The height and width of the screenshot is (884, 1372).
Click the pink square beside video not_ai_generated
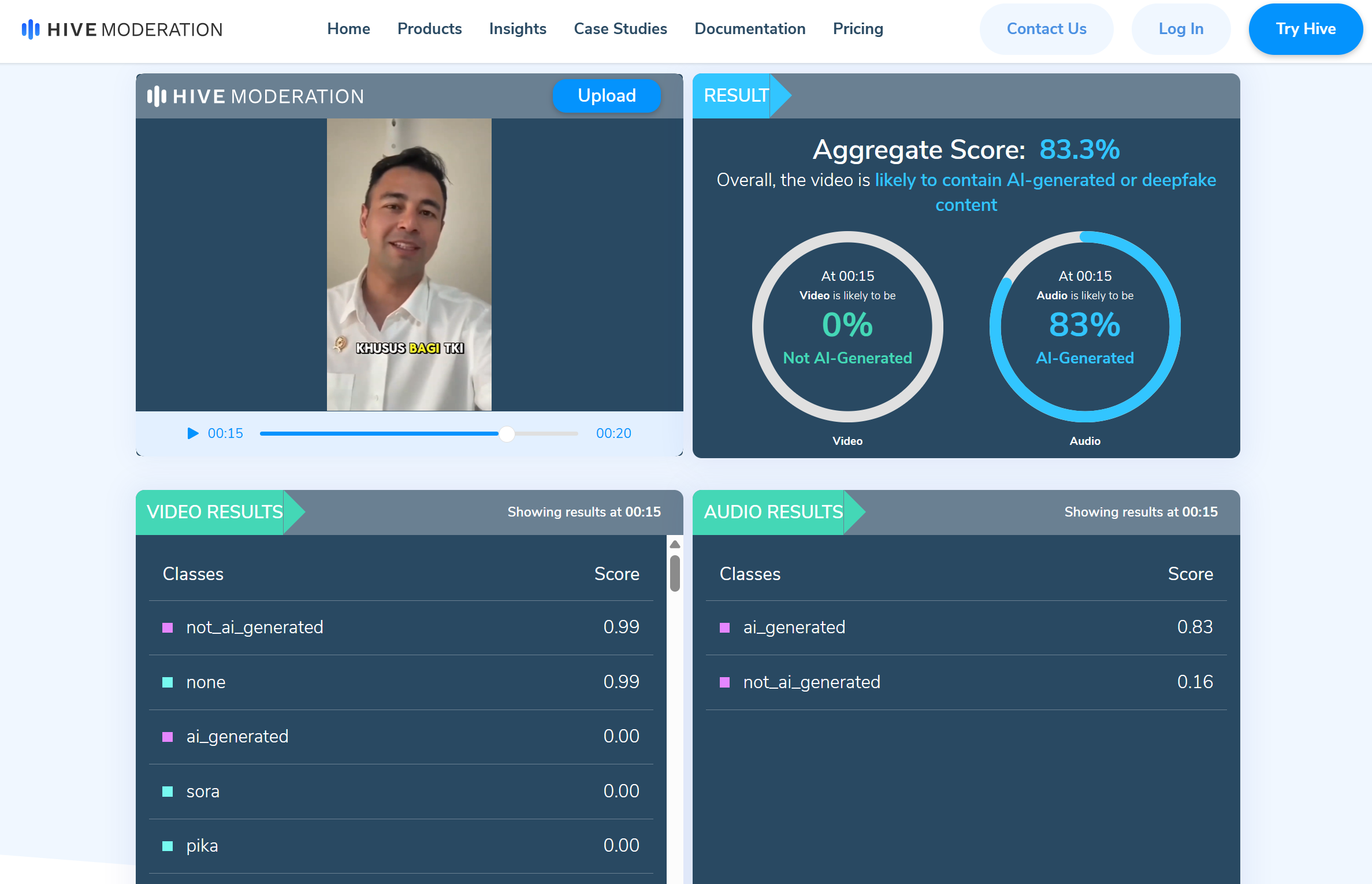click(x=168, y=627)
